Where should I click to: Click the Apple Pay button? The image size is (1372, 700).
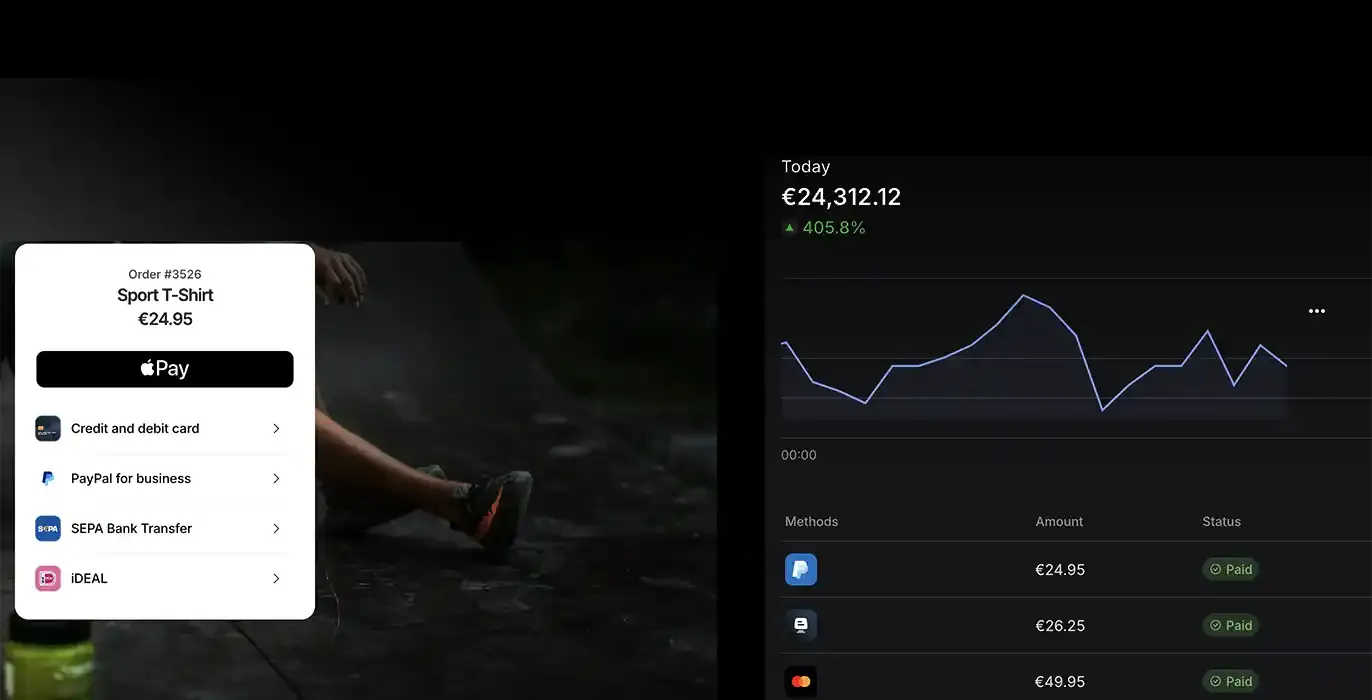tap(165, 369)
